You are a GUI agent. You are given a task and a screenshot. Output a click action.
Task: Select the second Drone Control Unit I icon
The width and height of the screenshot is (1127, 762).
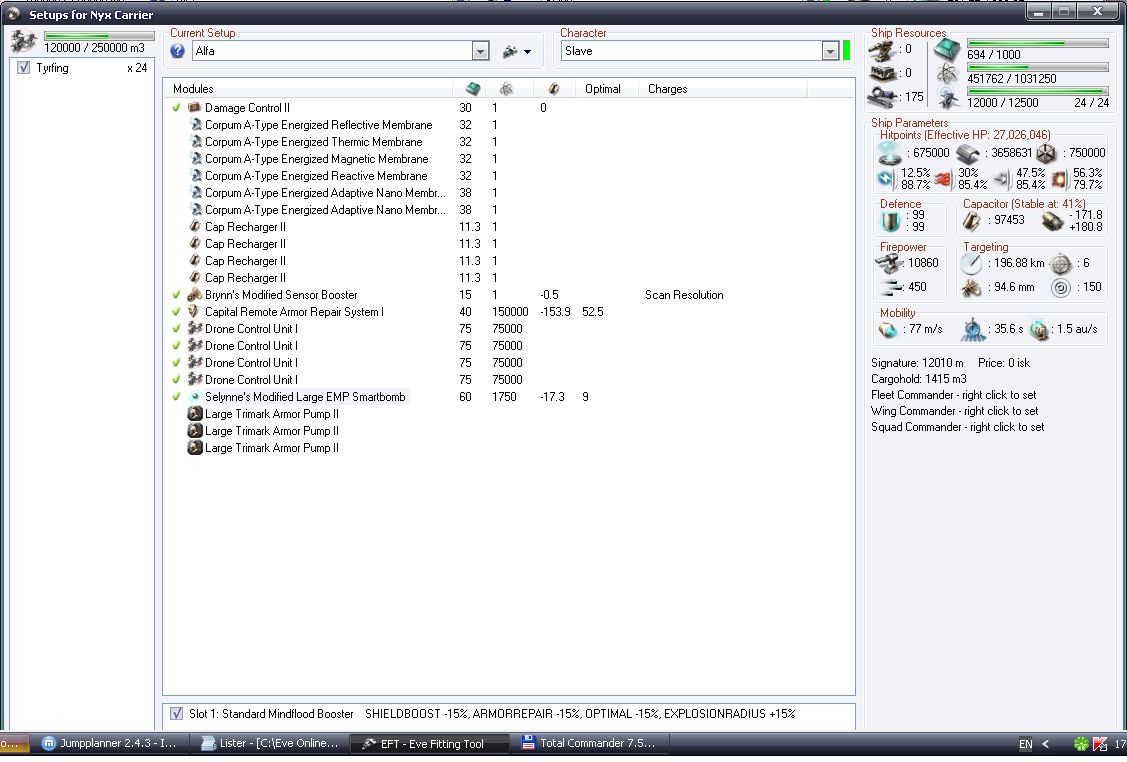pyautogui.click(x=194, y=346)
